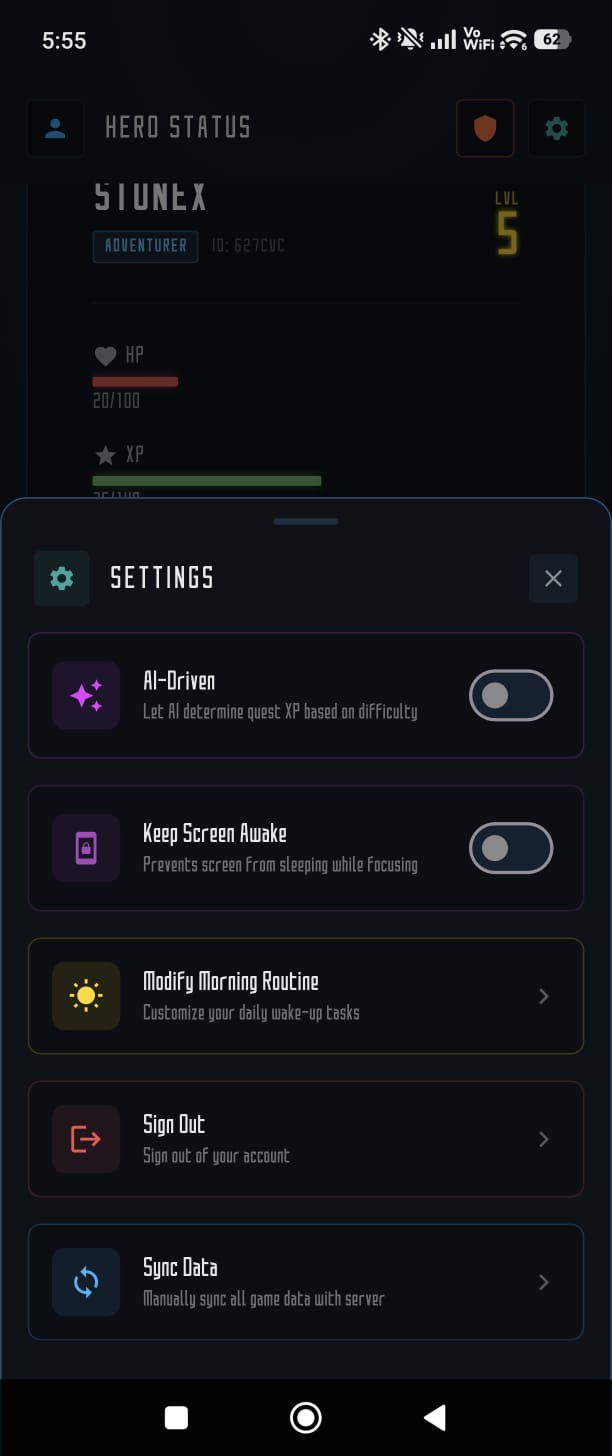Tap the red Sign Out arrow icon
Screen dimensions: 612x1456
[x=86, y=1139]
